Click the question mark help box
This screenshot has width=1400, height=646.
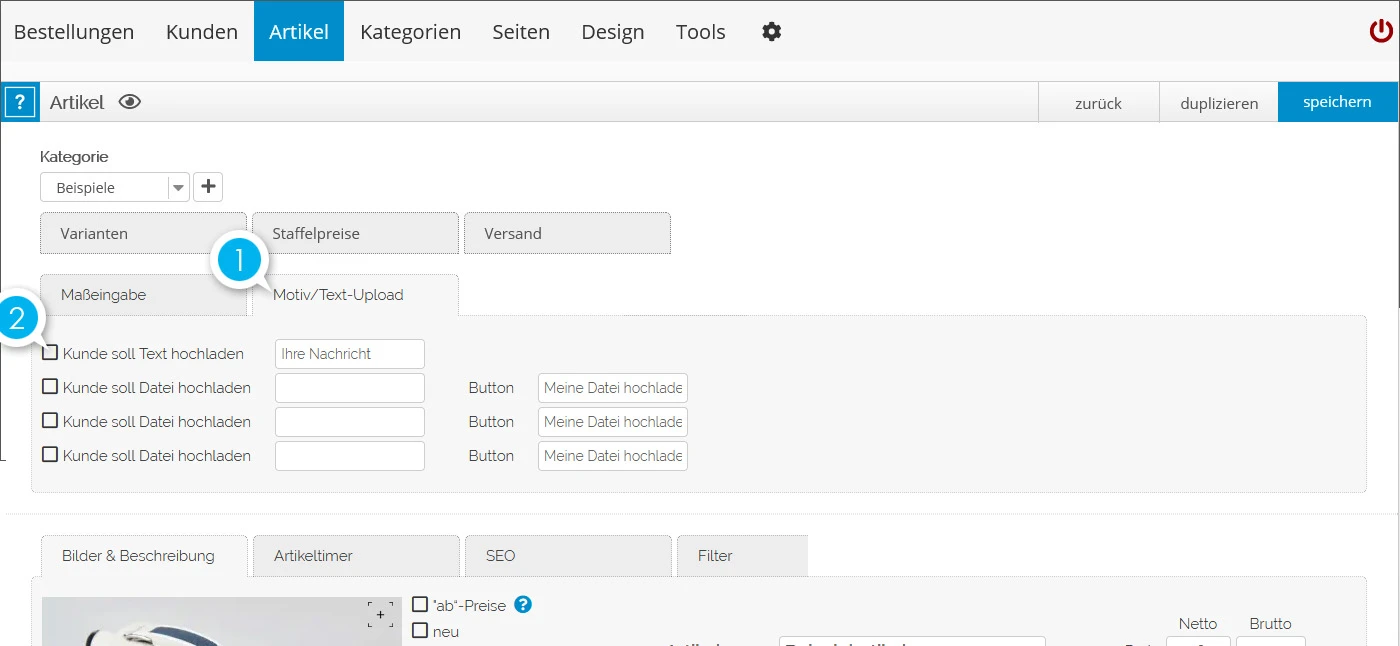[20, 103]
